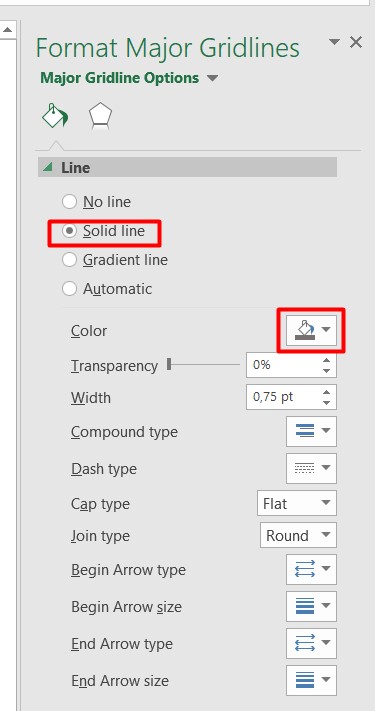Select the No line radio button
The width and height of the screenshot is (375, 711).
69,202
